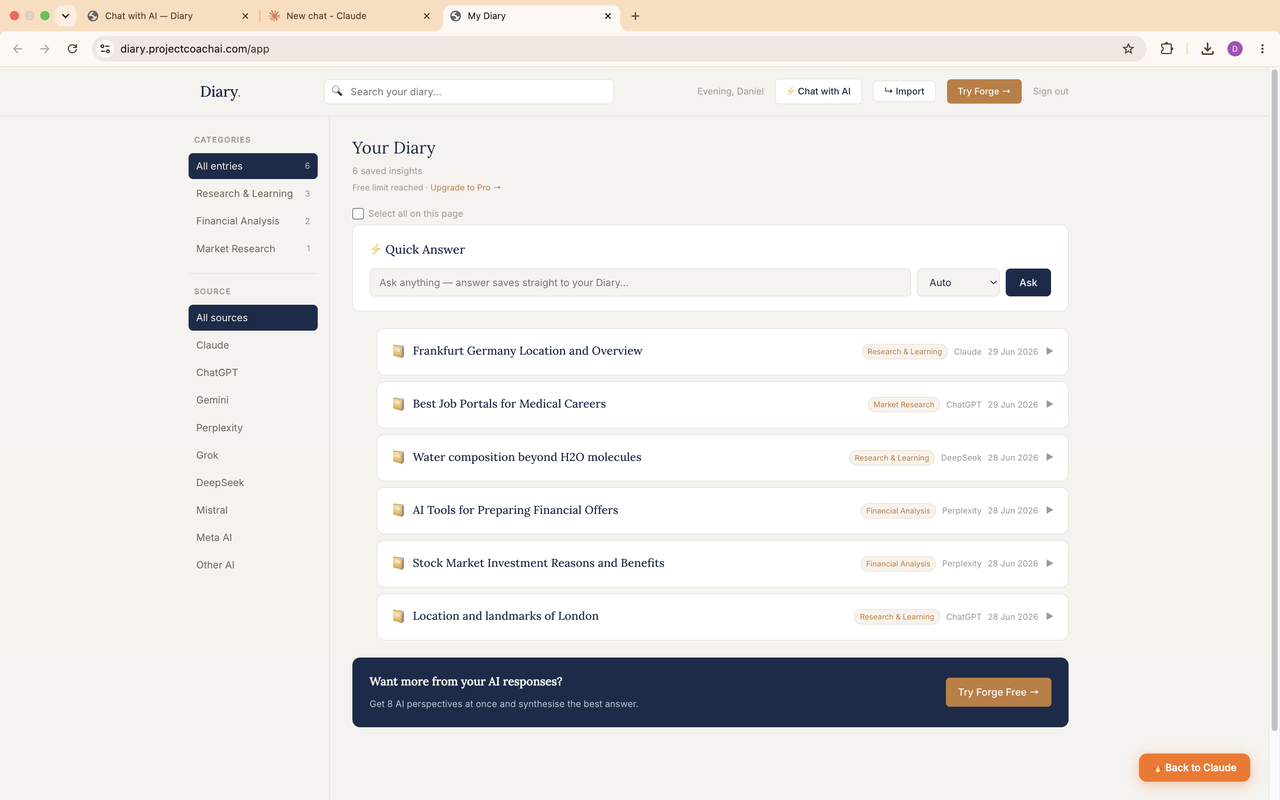The height and width of the screenshot is (800, 1280).
Task: Open the browser extensions puzzle icon
Action: (1167, 48)
